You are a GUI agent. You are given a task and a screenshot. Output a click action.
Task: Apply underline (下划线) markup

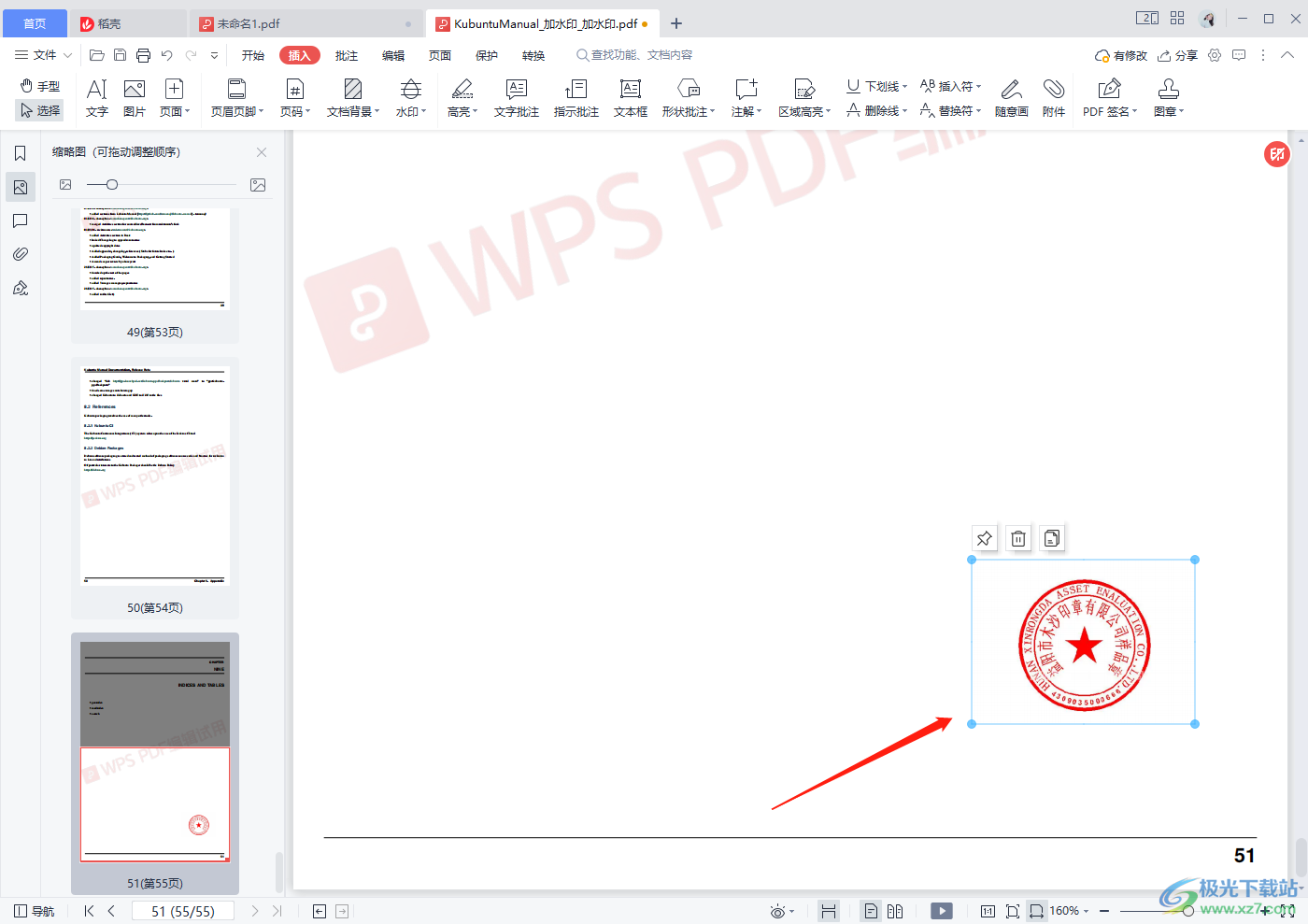pos(876,86)
